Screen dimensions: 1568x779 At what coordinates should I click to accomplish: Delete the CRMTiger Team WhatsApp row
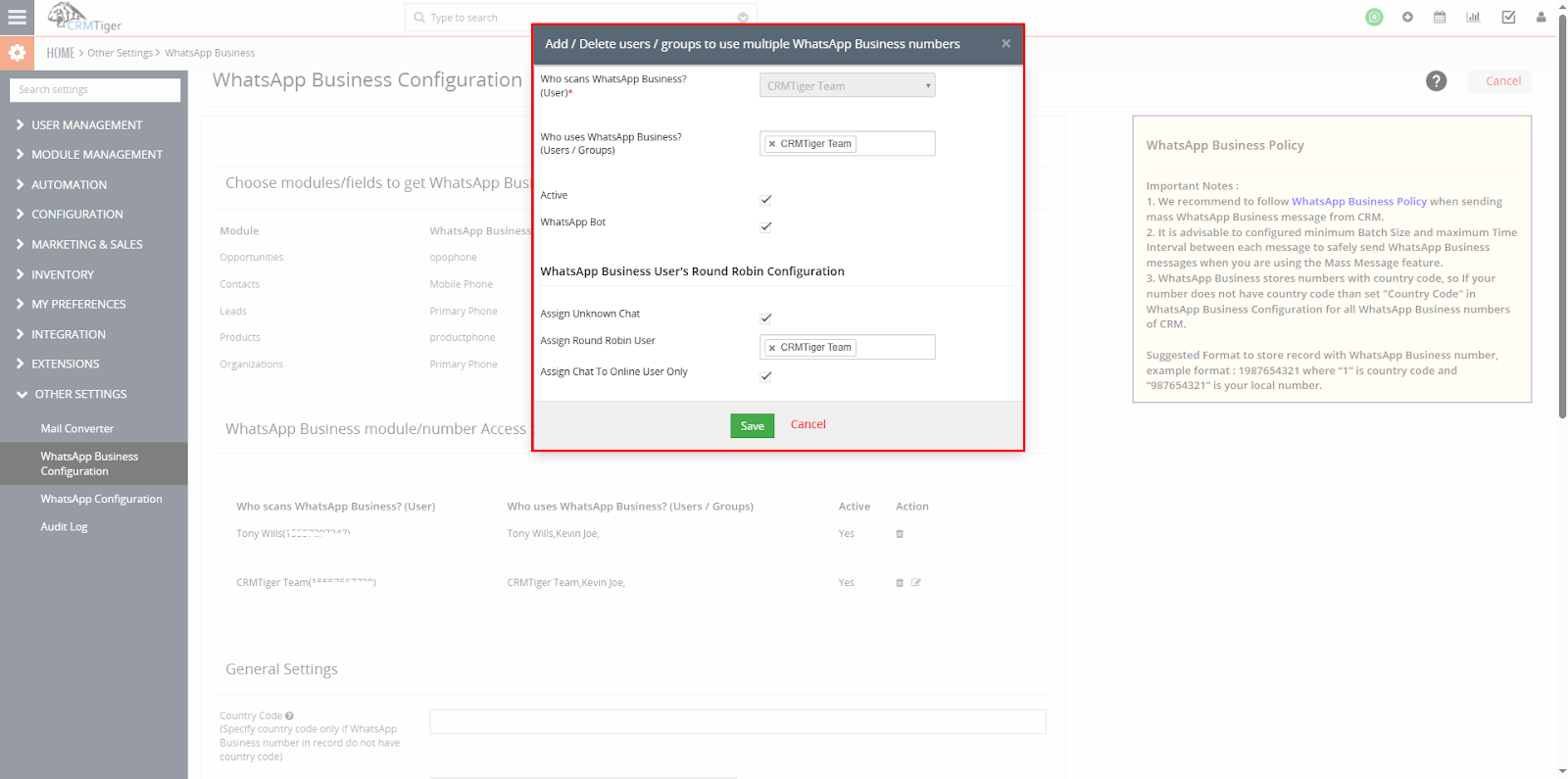[900, 583]
